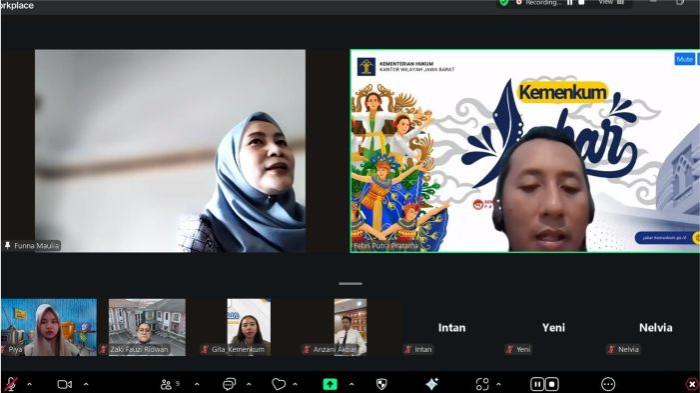
Task: Open the heart Reactions icon
Action: click(x=279, y=384)
